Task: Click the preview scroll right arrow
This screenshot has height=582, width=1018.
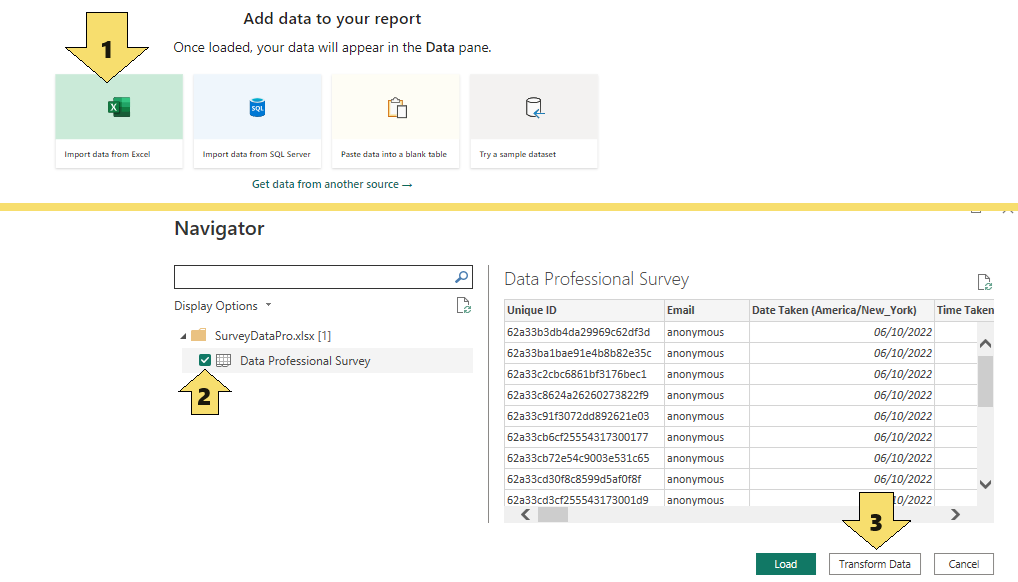Action: click(x=955, y=514)
